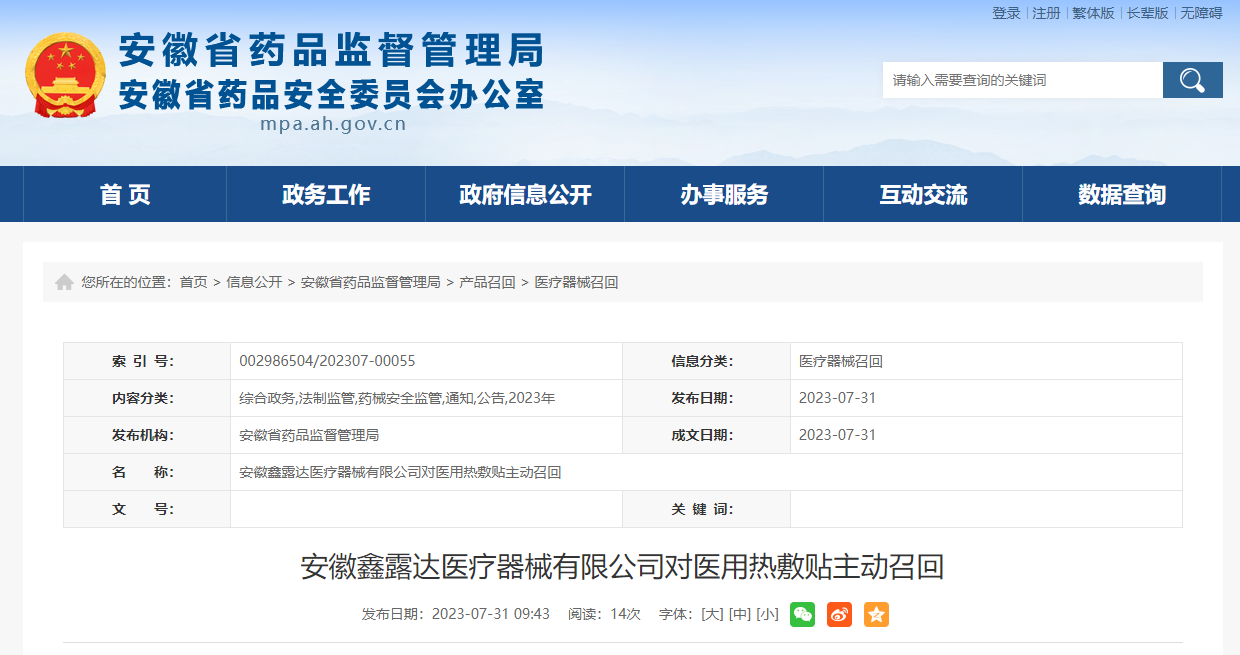The width and height of the screenshot is (1240, 655).
Task: Click the 索引号 label cell
Action: [x=147, y=361]
